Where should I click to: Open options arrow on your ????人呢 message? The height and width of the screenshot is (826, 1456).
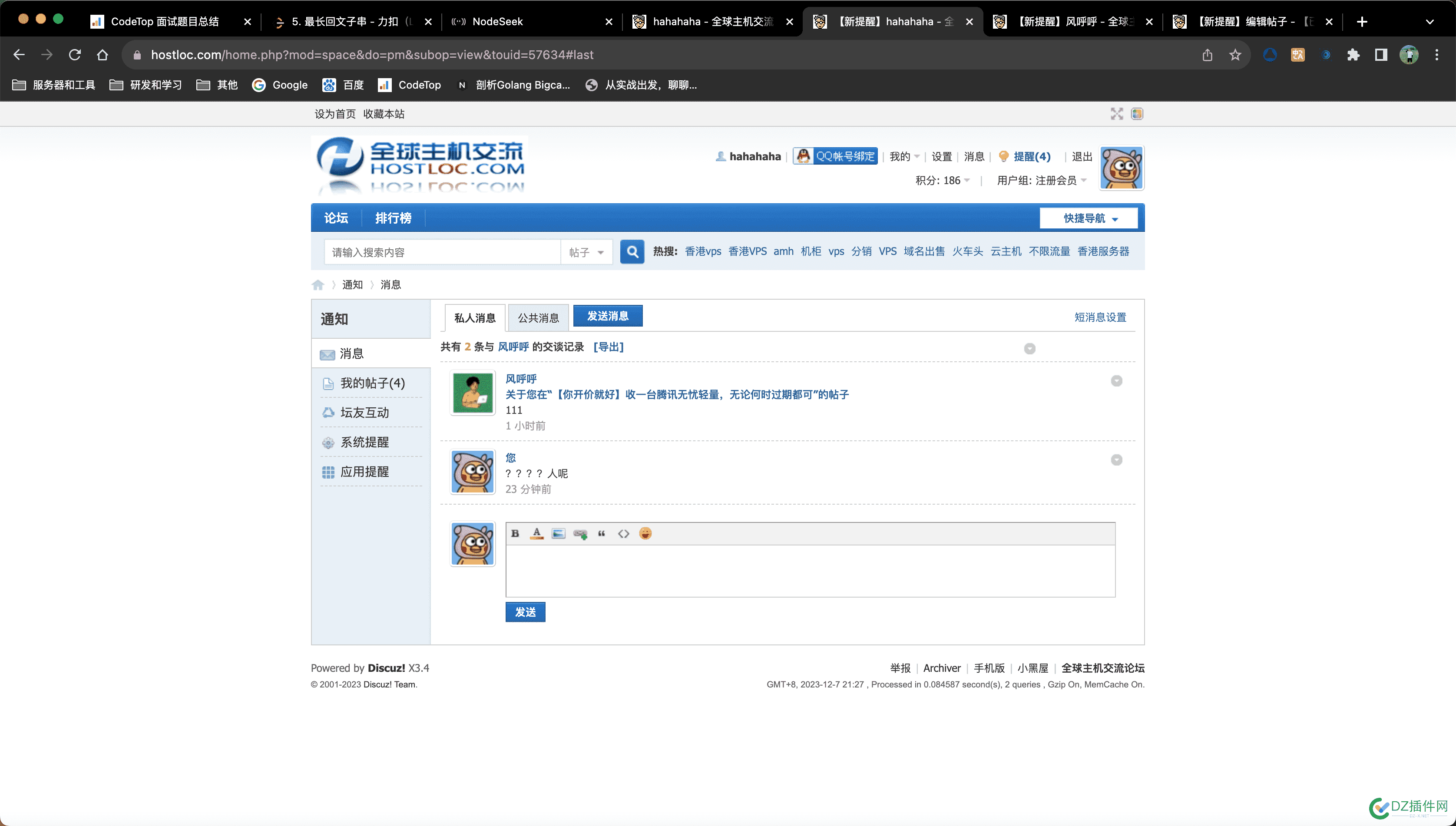pyautogui.click(x=1116, y=459)
